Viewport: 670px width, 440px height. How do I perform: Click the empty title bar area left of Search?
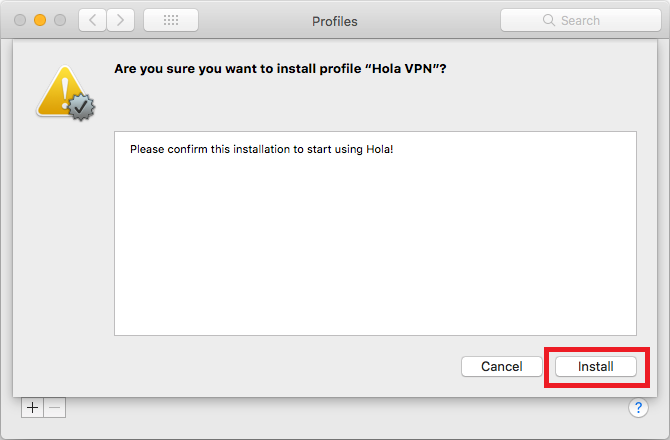[x=430, y=20]
